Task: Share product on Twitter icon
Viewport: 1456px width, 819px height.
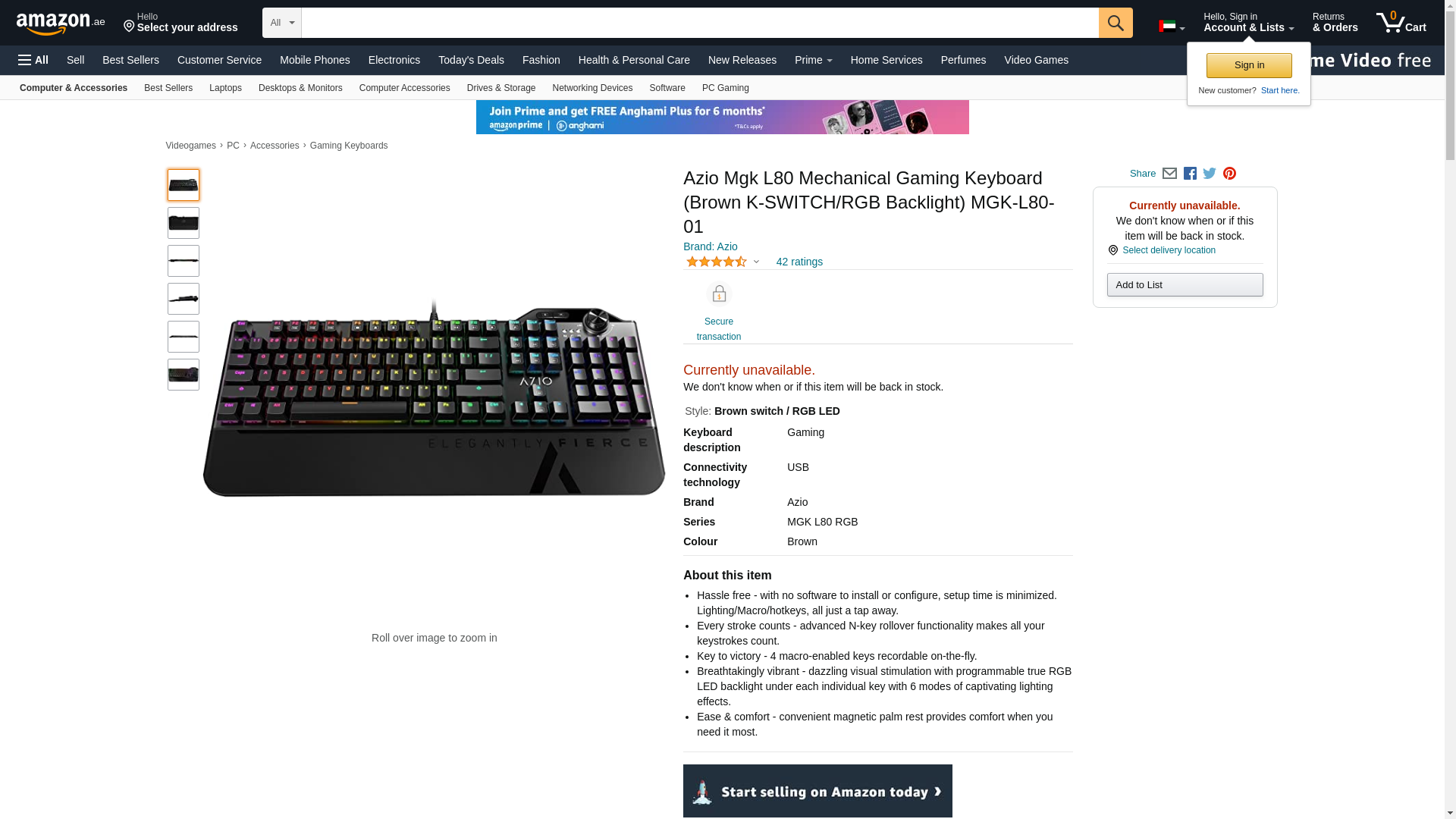Action: pos(1210,174)
